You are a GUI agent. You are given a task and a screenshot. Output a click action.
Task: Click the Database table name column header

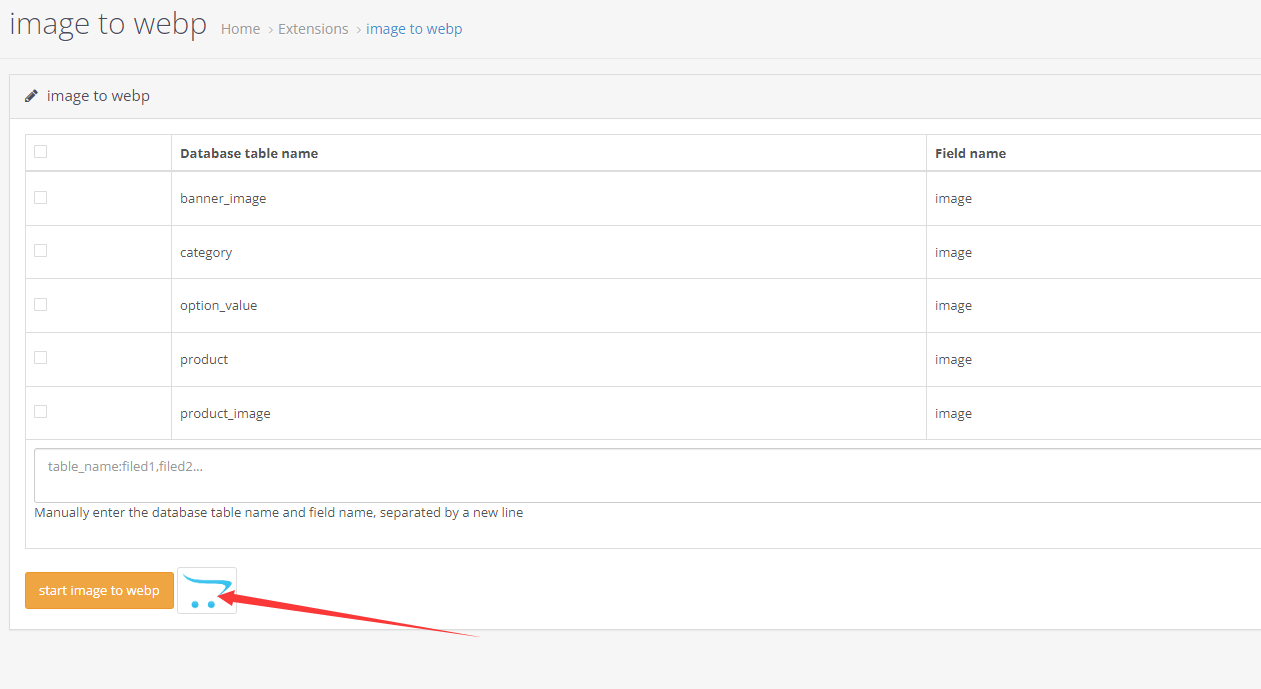[x=248, y=152]
